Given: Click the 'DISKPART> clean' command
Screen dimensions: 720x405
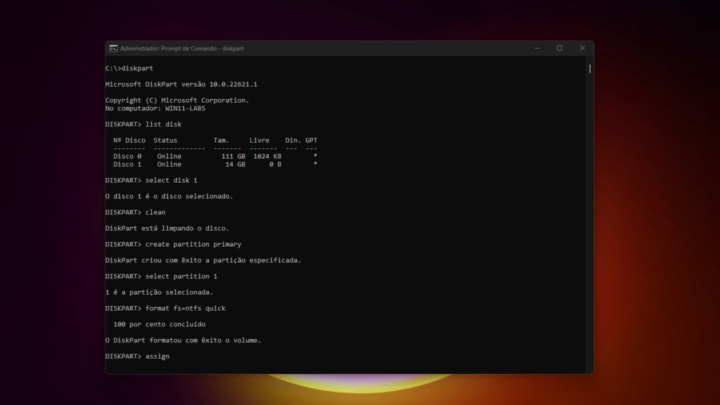Looking at the screenshot, I should click(135, 213).
